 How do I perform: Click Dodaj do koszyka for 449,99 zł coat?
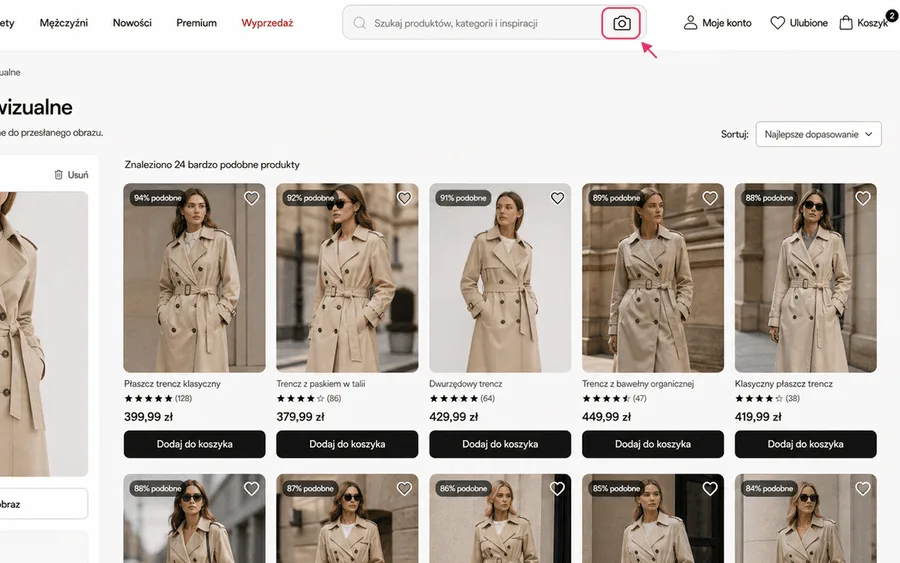pyautogui.click(x=653, y=444)
